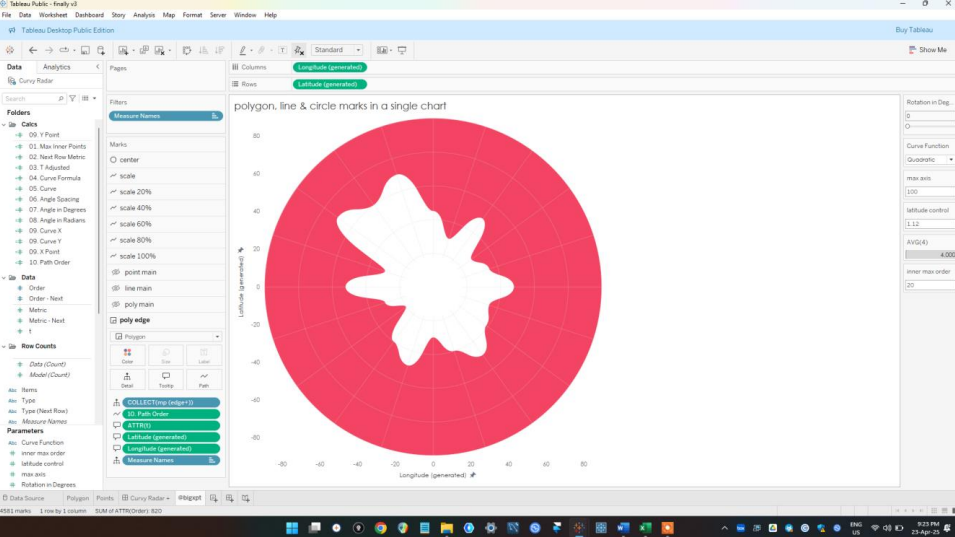Open the Tooltip card in Marks

tap(166, 380)
